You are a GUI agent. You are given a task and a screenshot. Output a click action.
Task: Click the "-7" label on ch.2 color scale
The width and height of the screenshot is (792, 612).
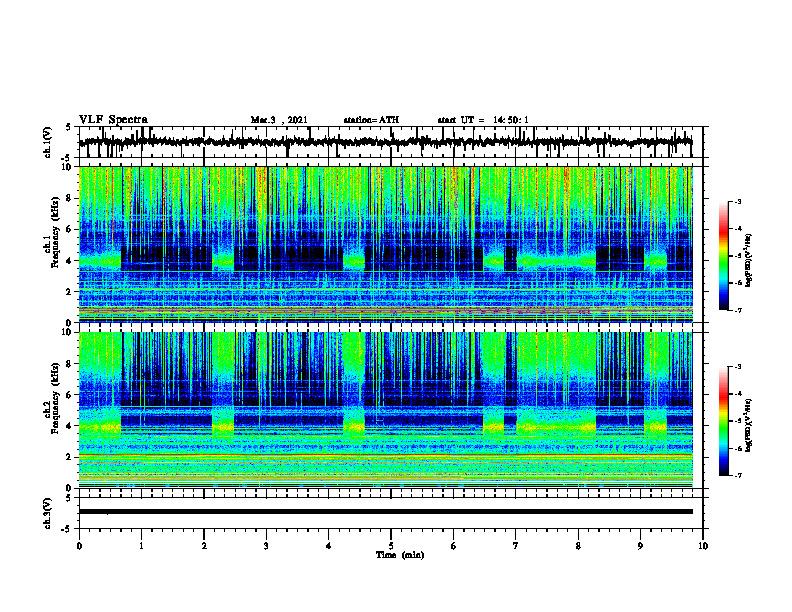click(x=737, y=476)
